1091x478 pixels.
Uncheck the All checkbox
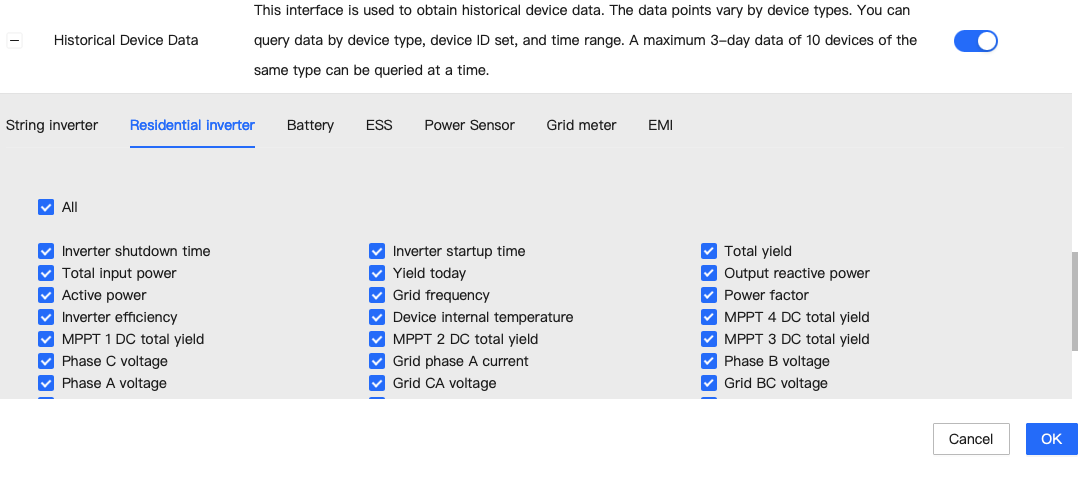(x=46, y=207)
